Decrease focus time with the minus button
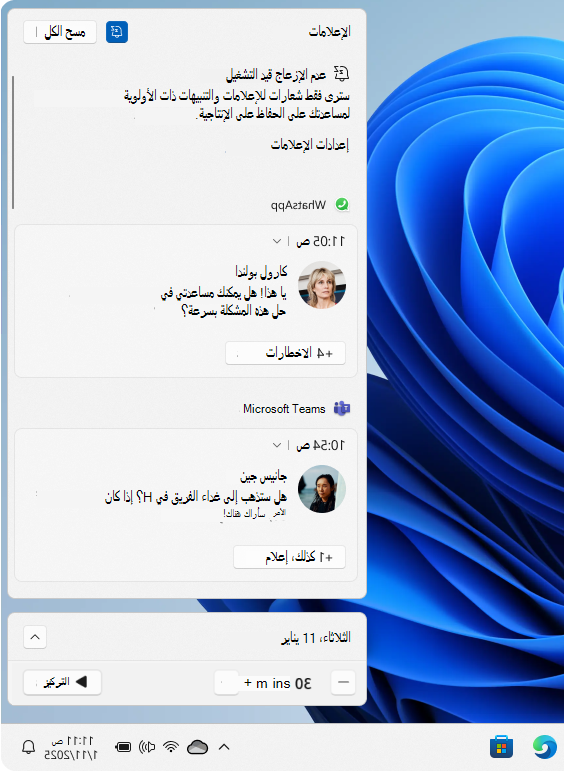The width and height of the screenshot is (564, 771). (x=343, y=682)
